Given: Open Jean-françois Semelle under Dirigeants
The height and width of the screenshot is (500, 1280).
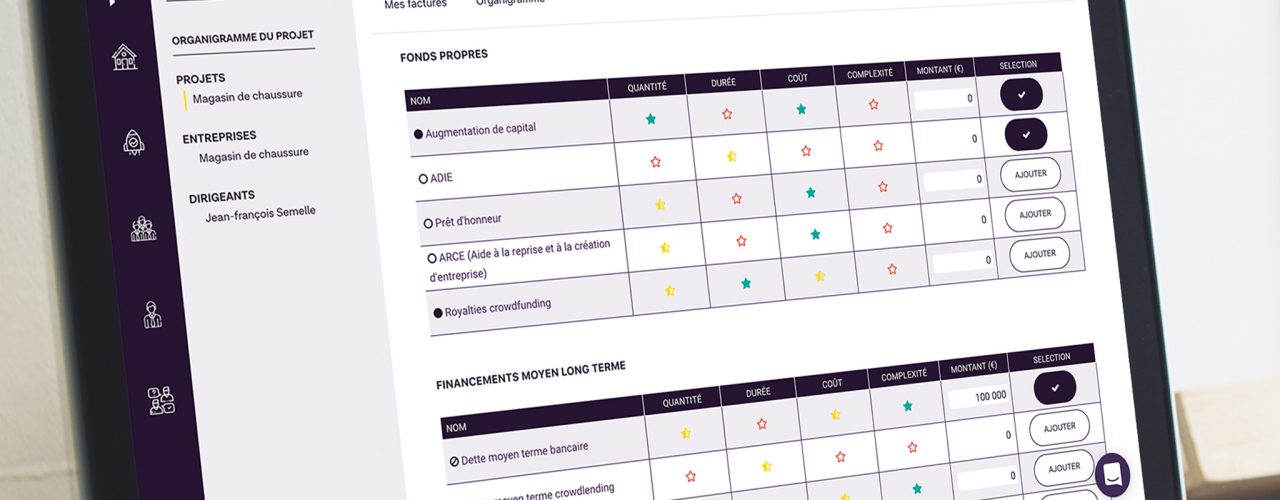Looking at the screenshot, I should (260, 213).
